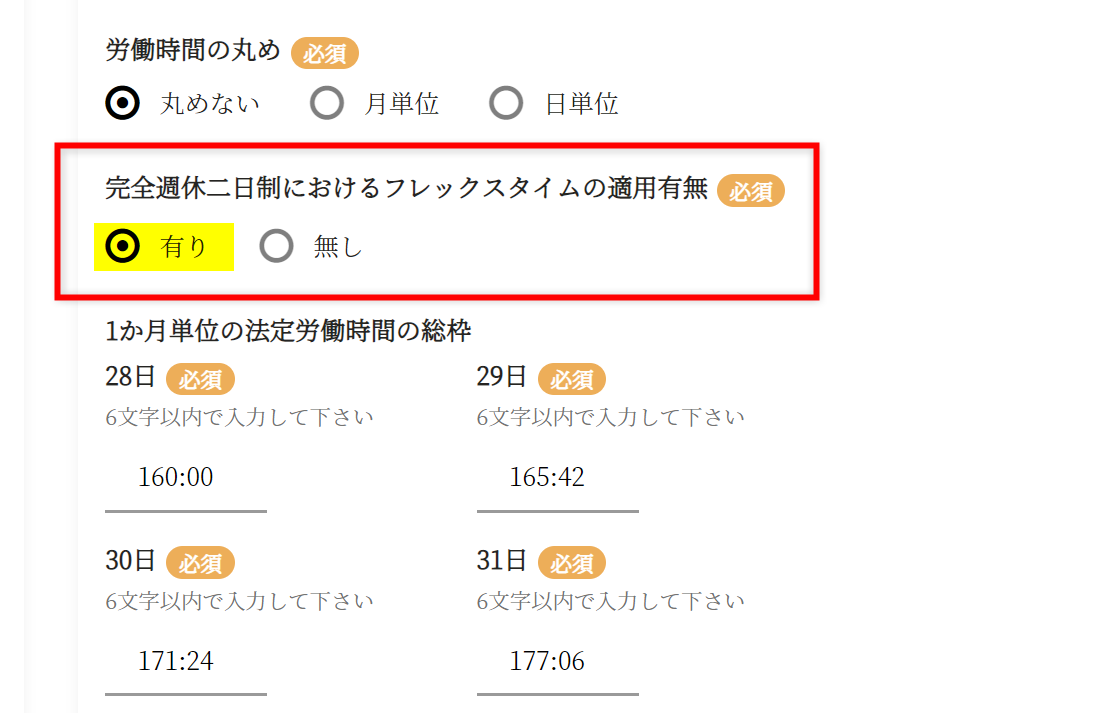Click the 6文字以内 hint under 28日
This screenshot has width=1093, height=713.
click(239, 417)
